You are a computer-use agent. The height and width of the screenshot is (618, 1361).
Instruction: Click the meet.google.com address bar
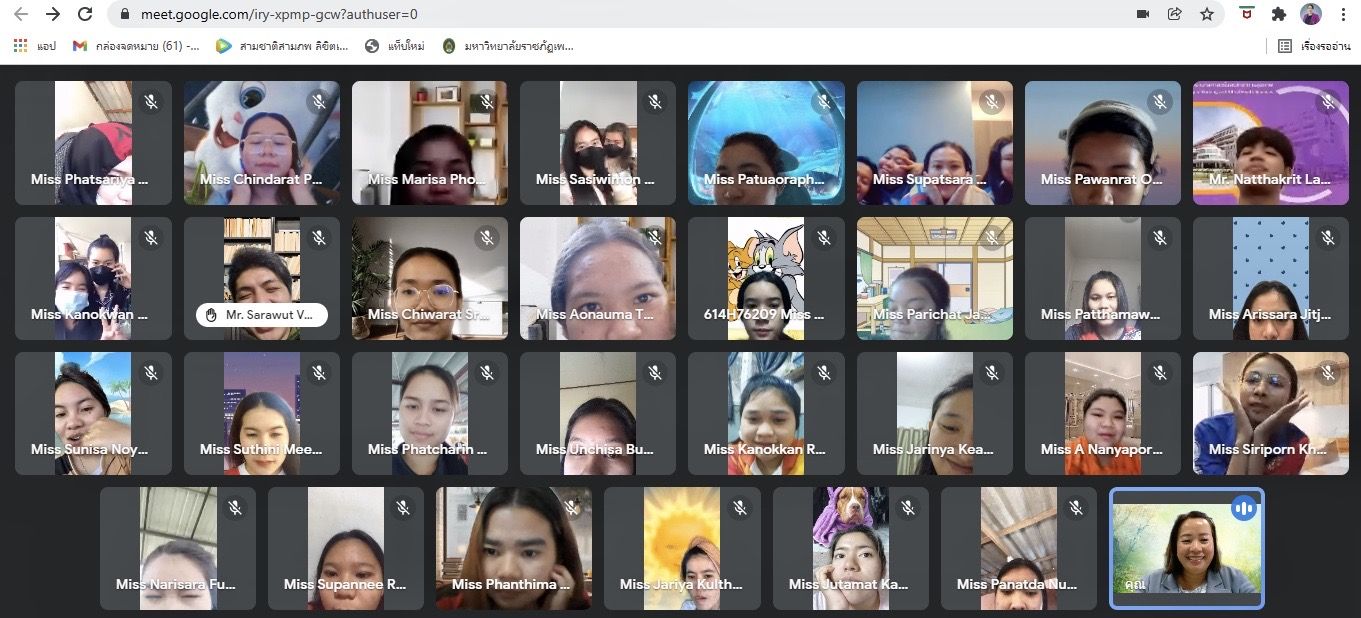[600, 14]
